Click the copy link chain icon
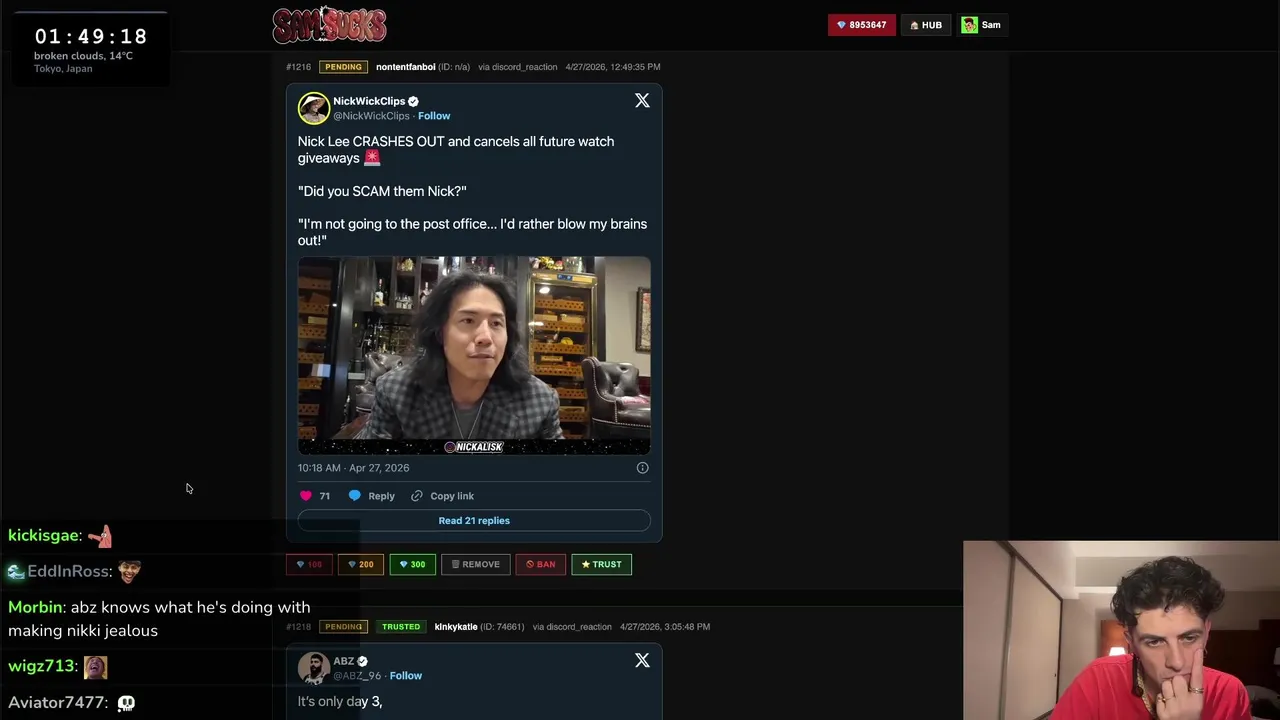 click(417, 496)
